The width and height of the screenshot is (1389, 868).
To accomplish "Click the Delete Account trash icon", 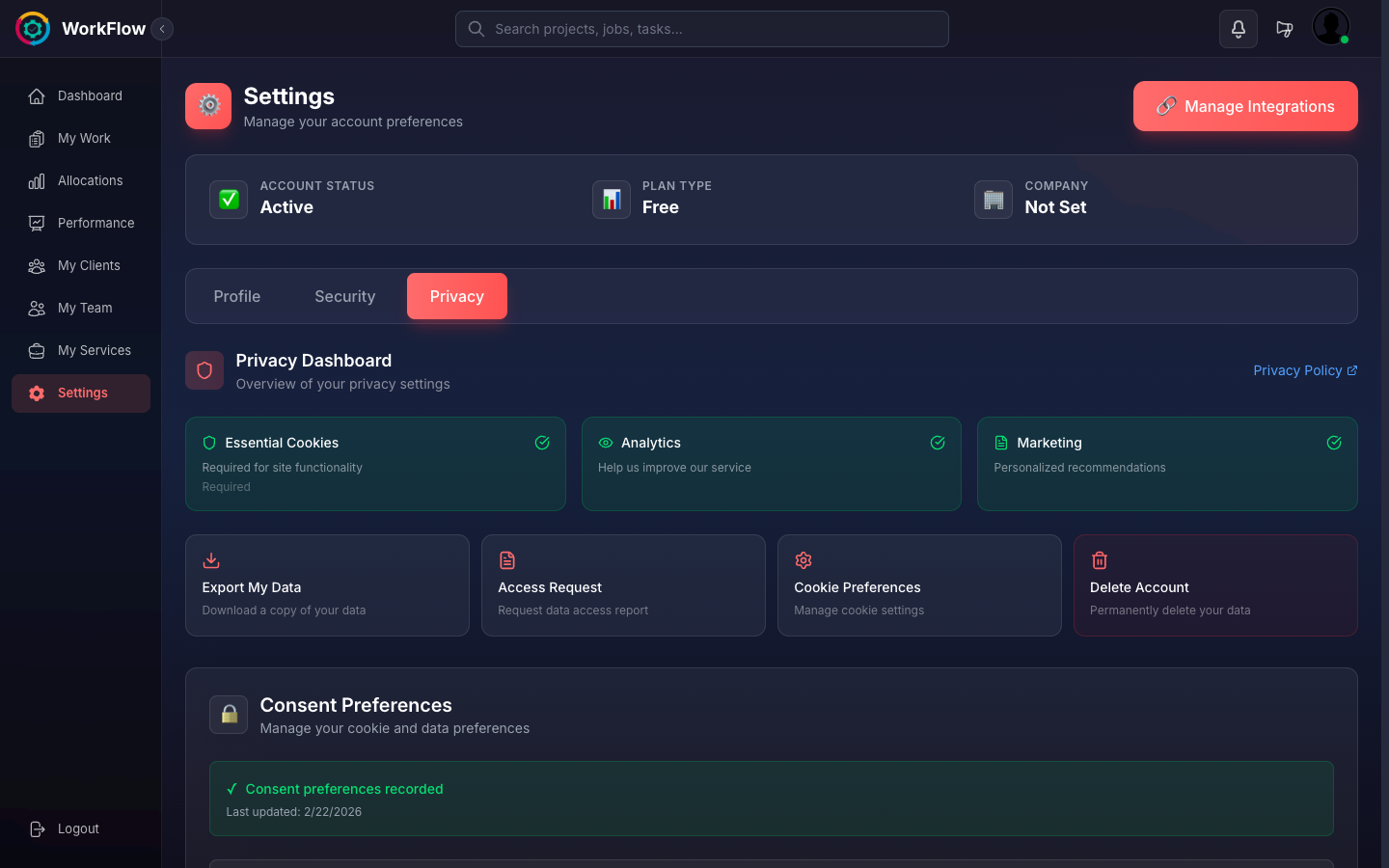I will [x=1100, y=559].
